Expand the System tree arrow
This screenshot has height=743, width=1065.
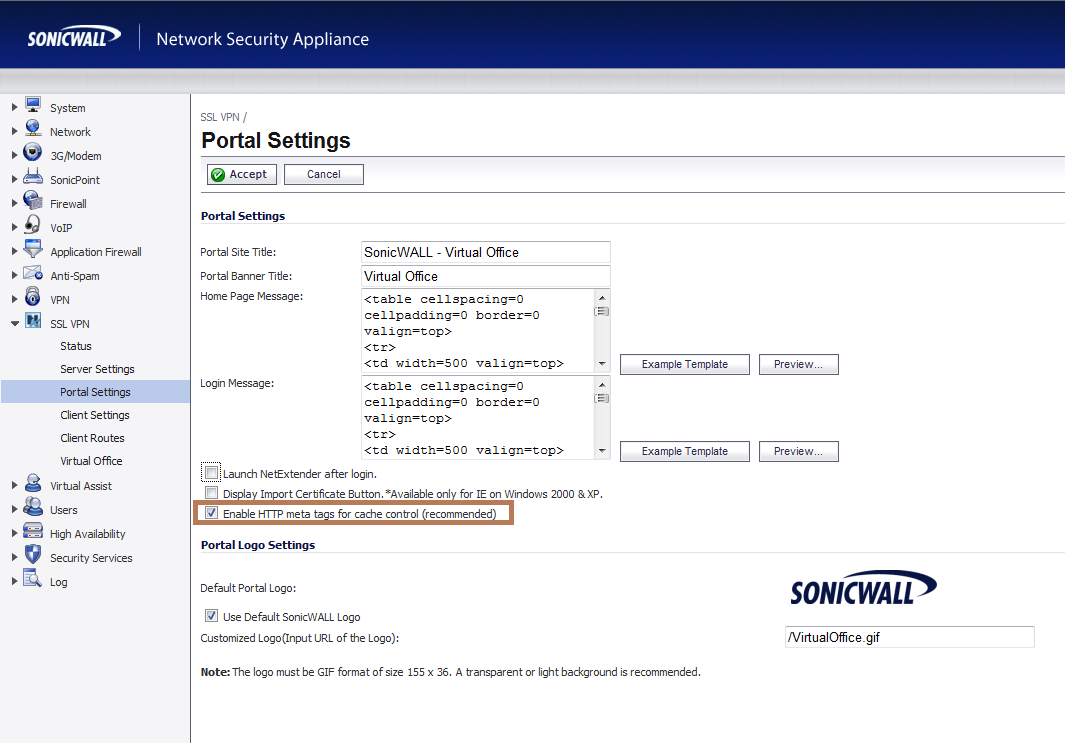tap(14, 107)
